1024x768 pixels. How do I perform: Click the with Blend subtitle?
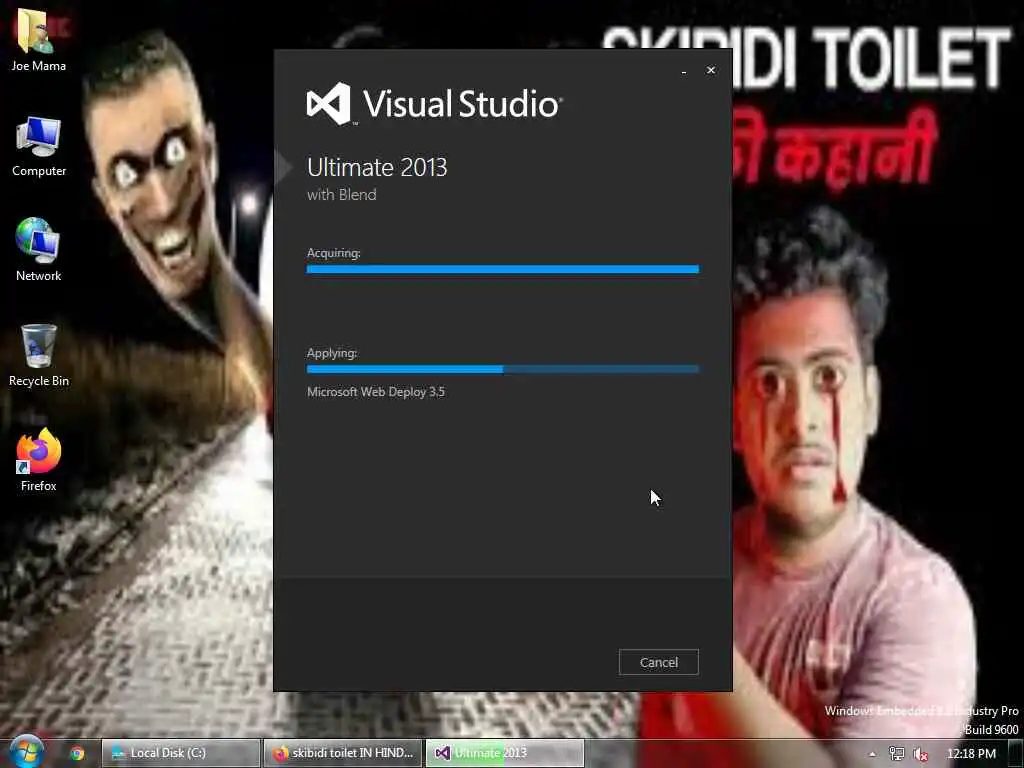point(342,195)
